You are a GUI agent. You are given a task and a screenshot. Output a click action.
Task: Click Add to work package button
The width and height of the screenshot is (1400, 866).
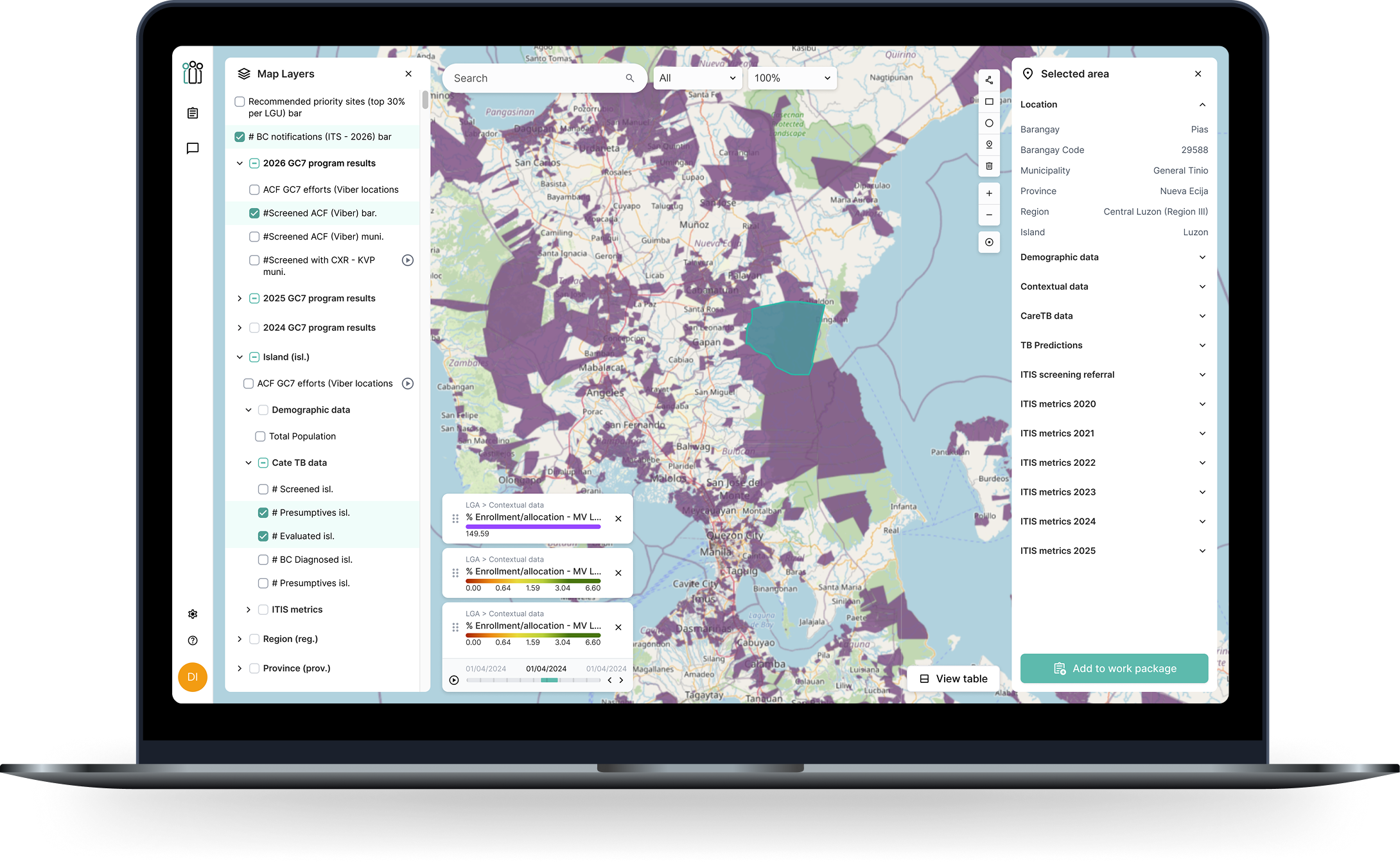(x=1114, y=668)
